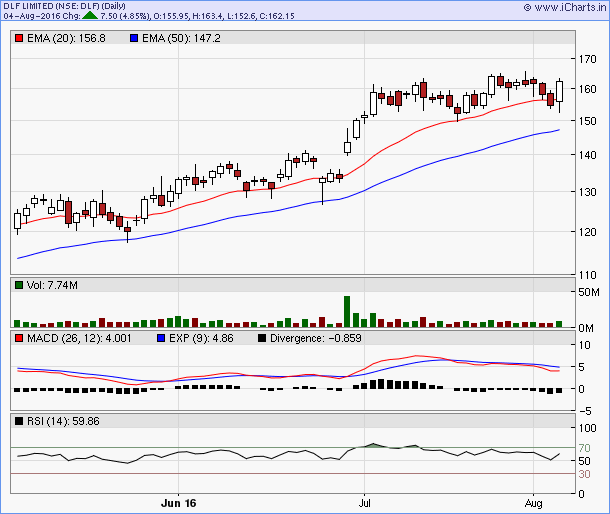Click the tallest green volume bar
610x514 pixels.
click(x=347, y=311)
